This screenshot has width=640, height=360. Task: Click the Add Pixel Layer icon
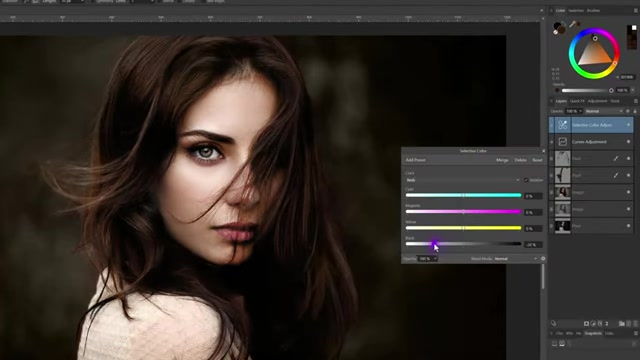point(629,323)
